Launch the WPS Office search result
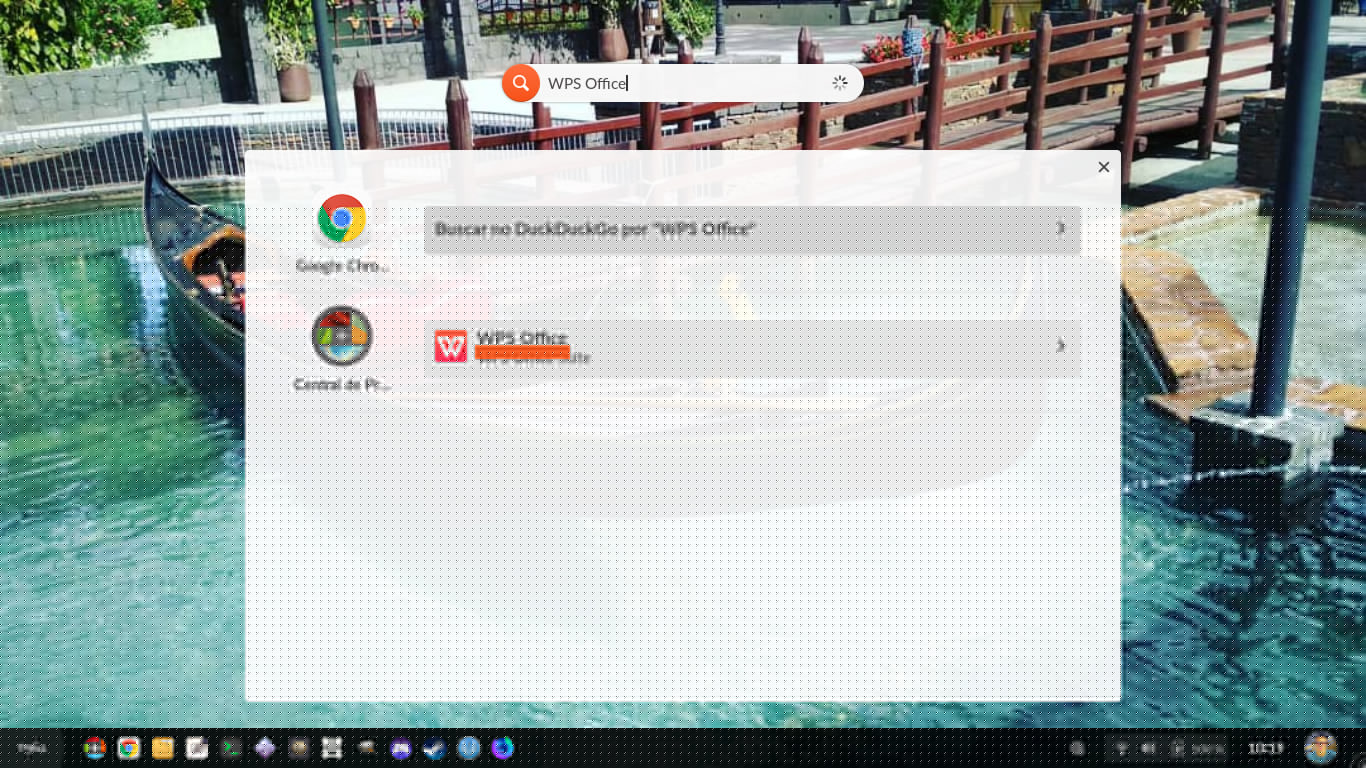1366x768 pixels. 740,346
